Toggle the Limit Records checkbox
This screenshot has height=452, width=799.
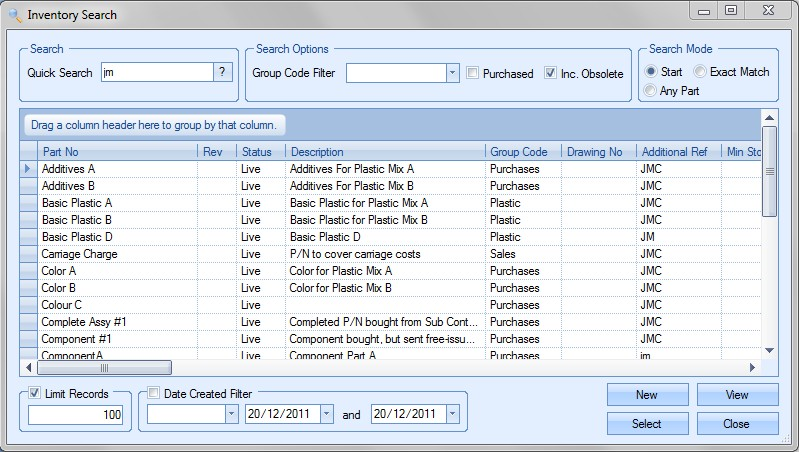click(x=36, y=394)
